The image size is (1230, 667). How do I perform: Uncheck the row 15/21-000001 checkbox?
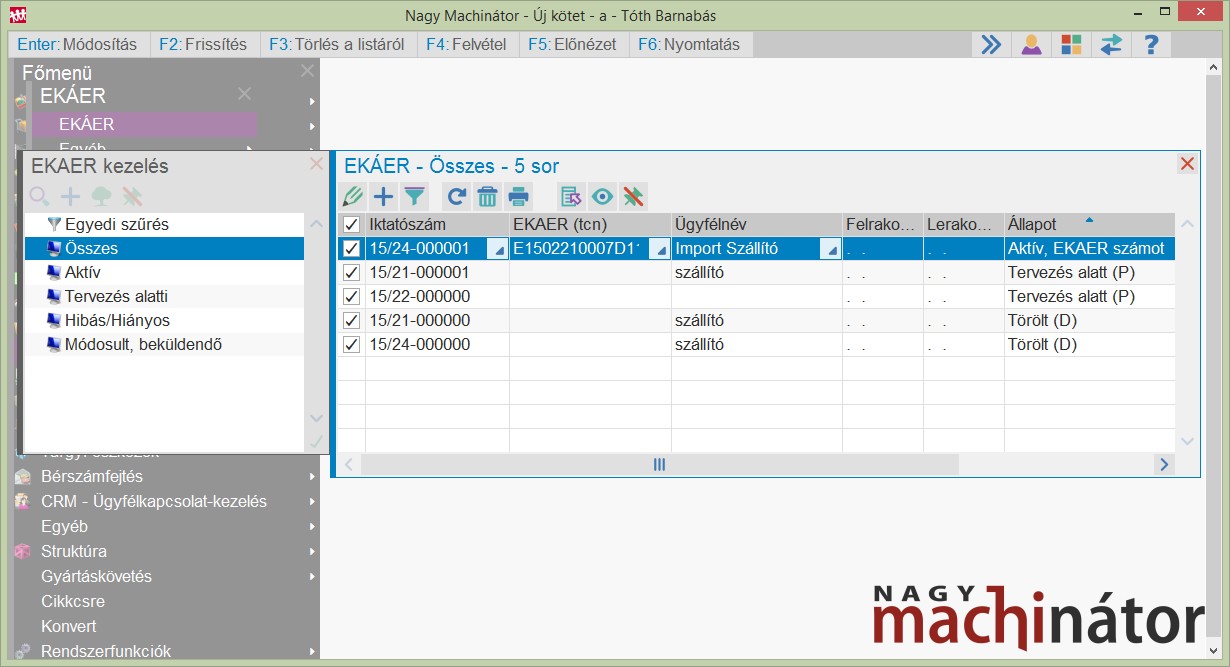pos(351,272)
